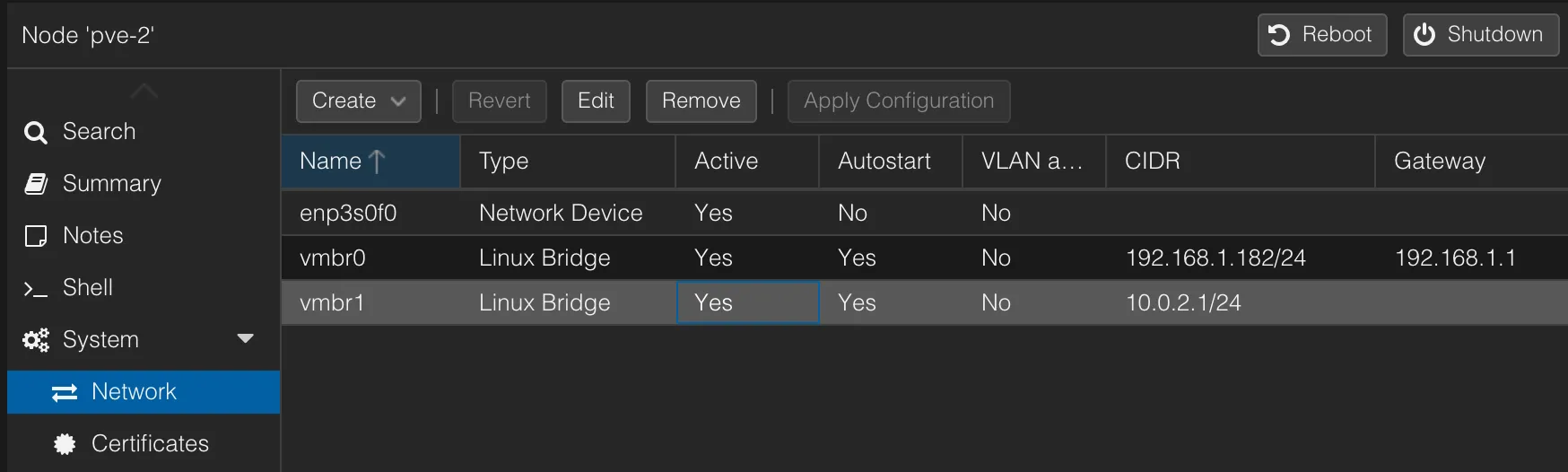Open the Create dropdown menu

coord(358,101)
